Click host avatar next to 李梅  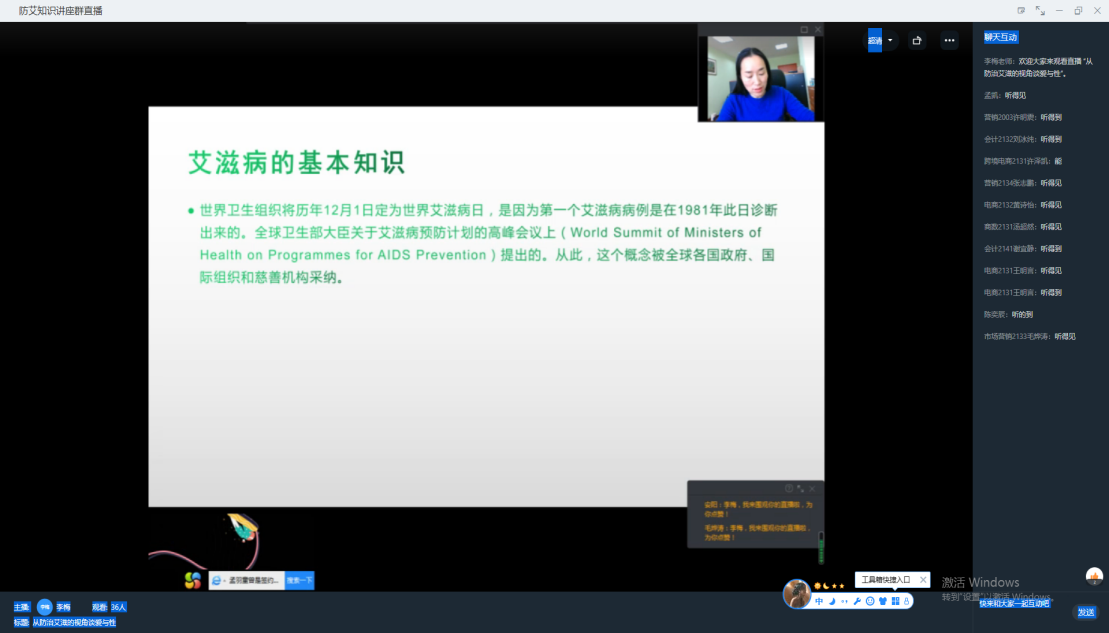click(44, 607)
